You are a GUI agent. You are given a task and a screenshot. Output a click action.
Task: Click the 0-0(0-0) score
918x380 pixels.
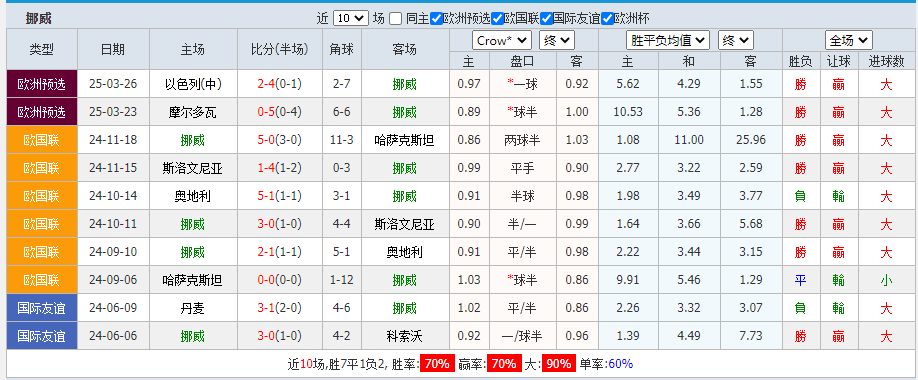coord(279,280)
